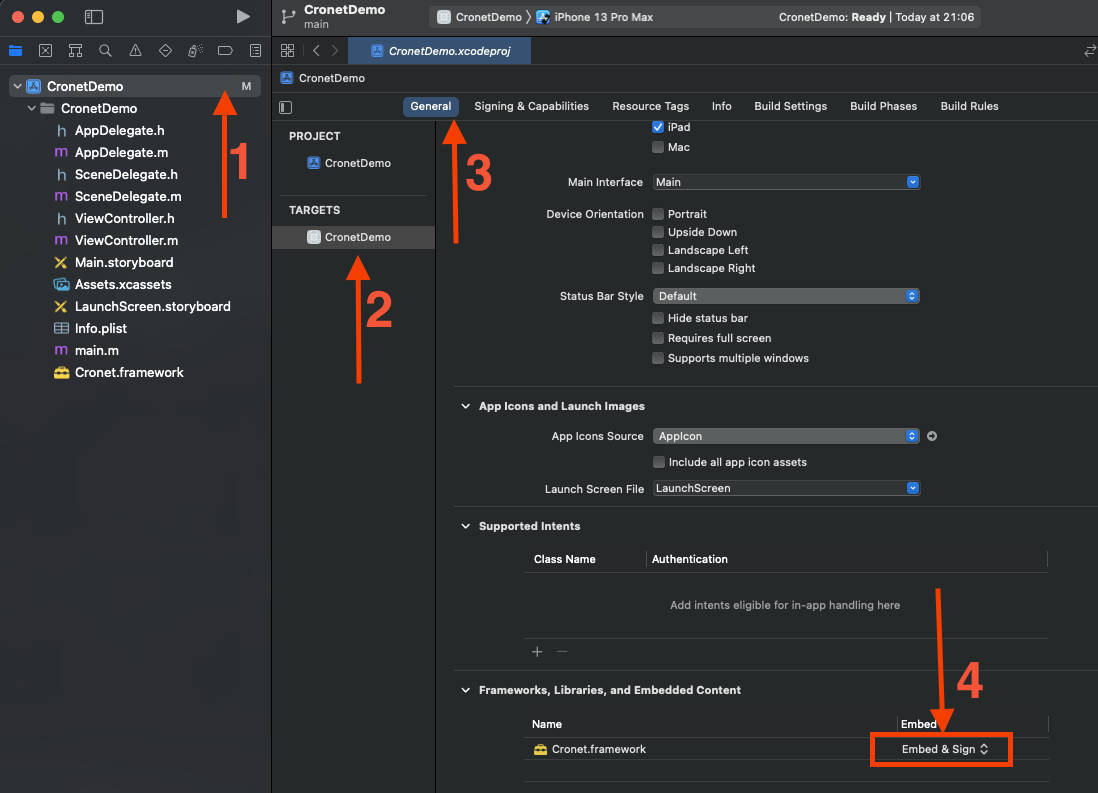The image size is (1098, 793).
Task: Switch to General tab
Action: [431, 106]
